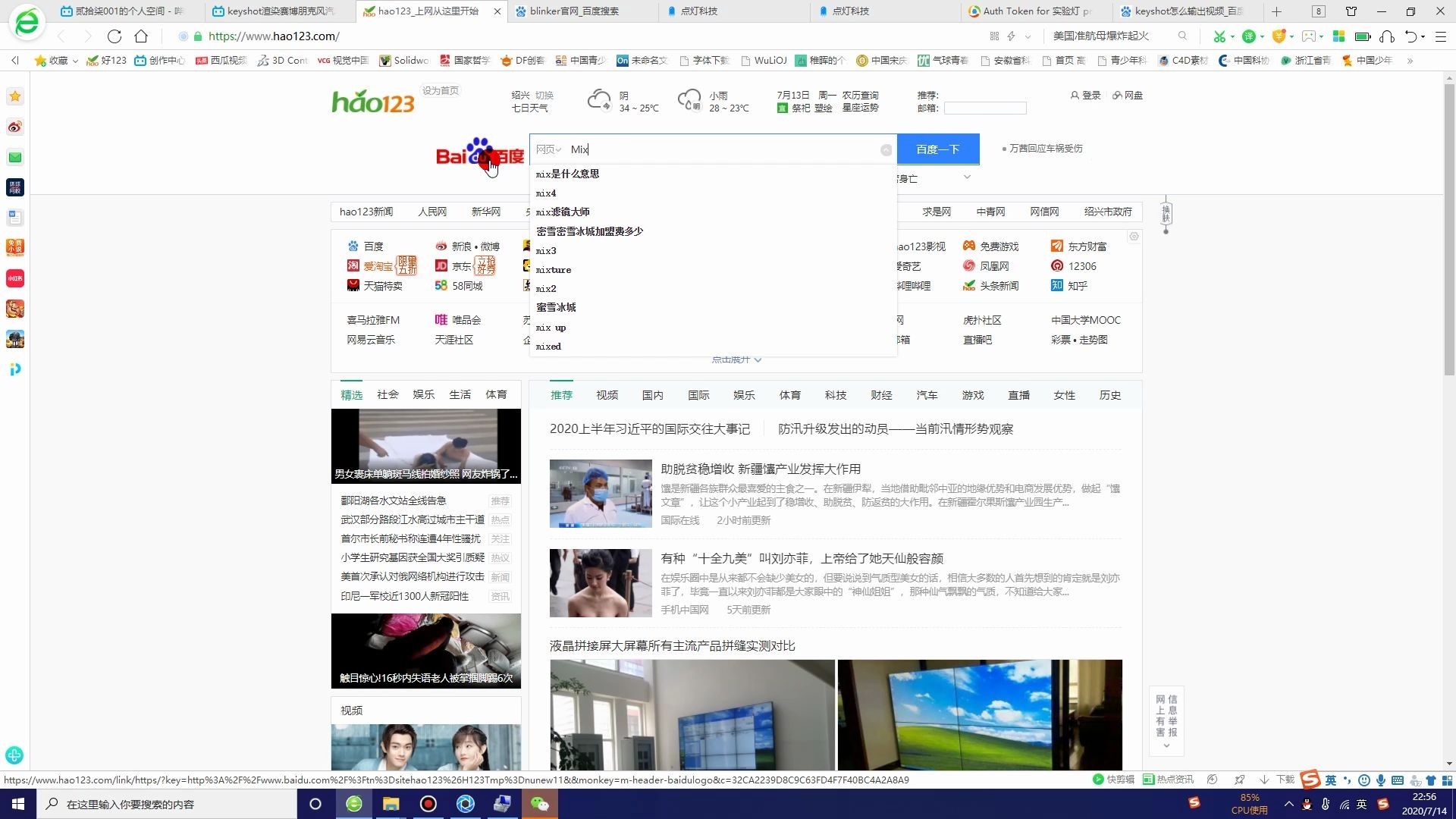The height and width of the screenshot is (819, 1456).
Task: Open the mail icon in the left sidebar
Action: tap(15, 158)
